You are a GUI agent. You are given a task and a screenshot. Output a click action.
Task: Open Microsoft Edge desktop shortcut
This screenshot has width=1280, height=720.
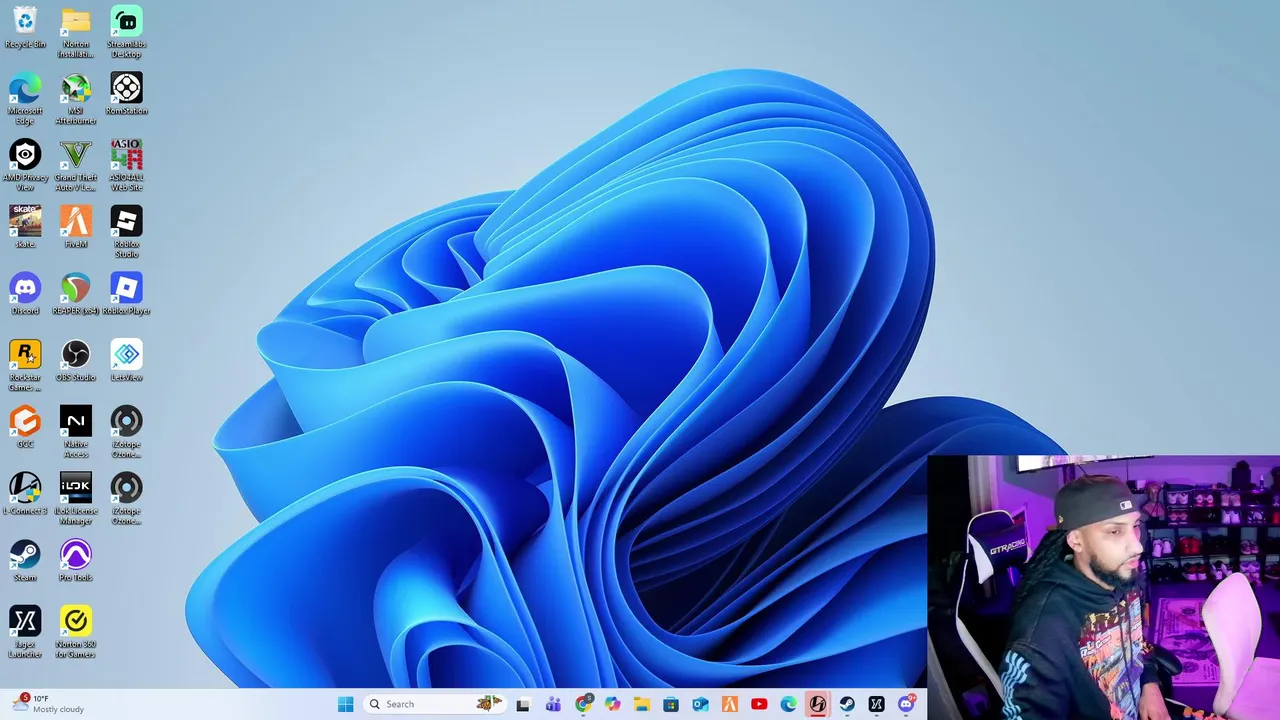(25, 99)
